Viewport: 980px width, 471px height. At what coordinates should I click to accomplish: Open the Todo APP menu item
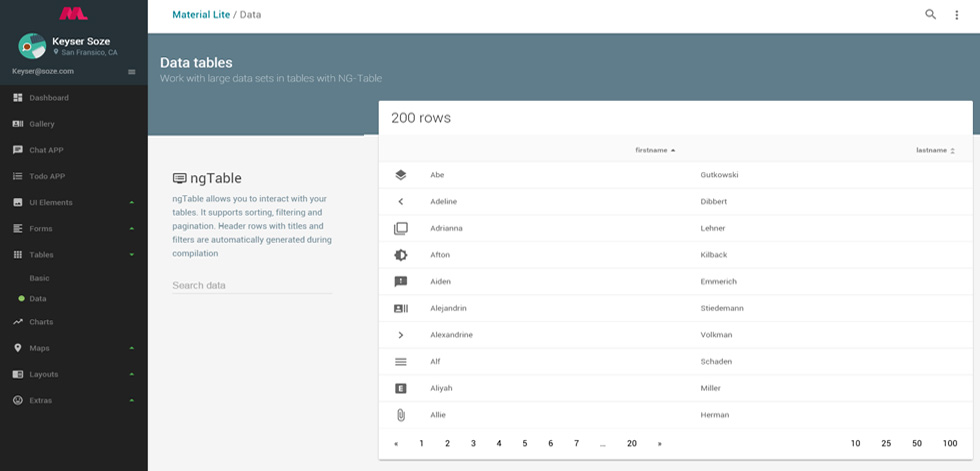pyautogui.click(x=47, y=176)
